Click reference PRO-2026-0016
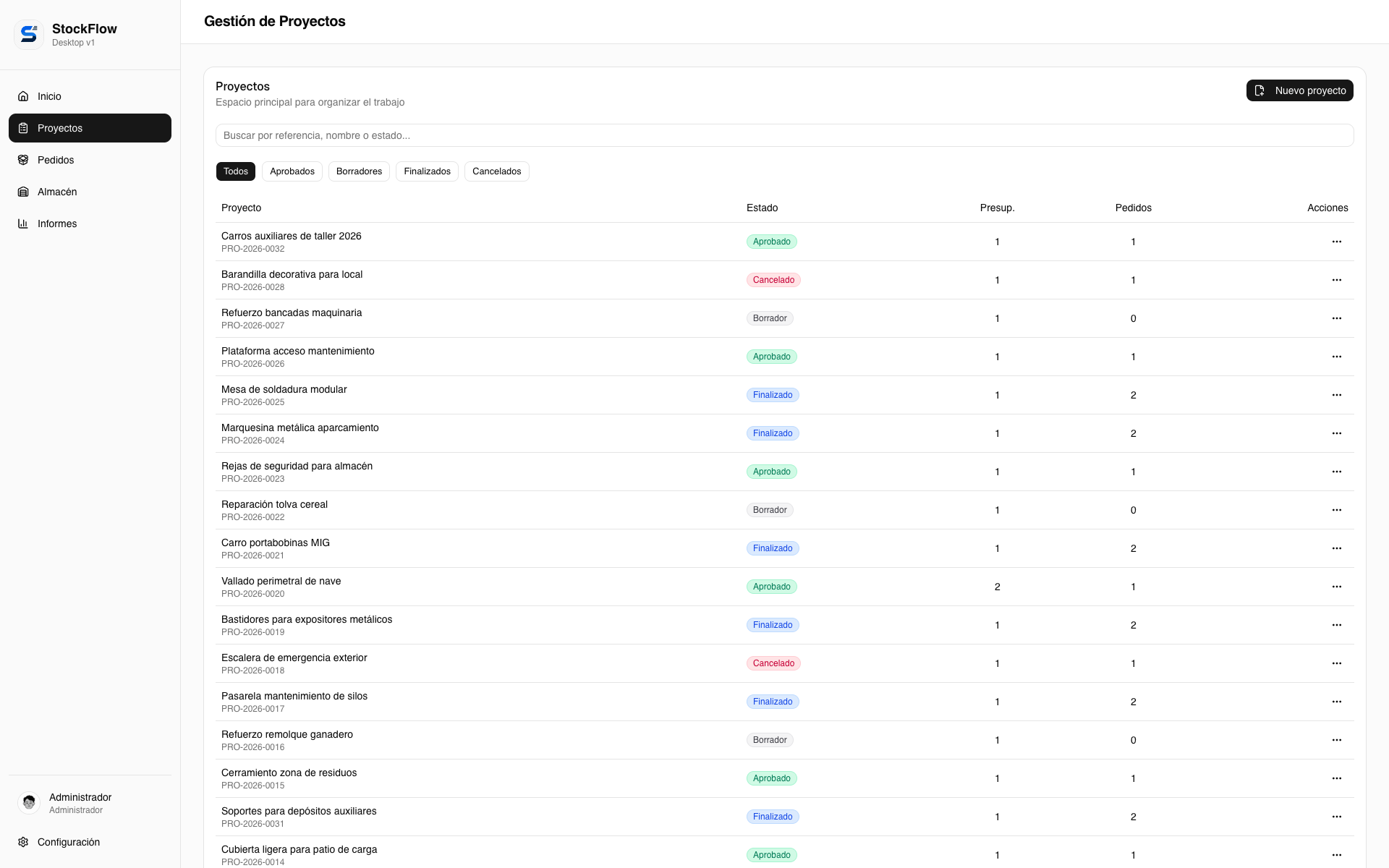 pyautogui.click(x=252, y=747)
